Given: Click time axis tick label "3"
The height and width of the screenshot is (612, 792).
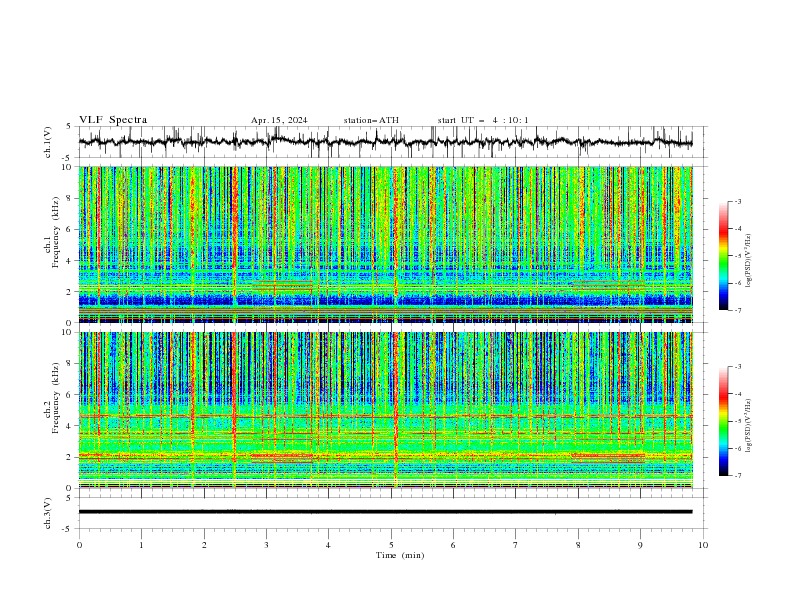Looking at the screenshot, I should [266, 545].
